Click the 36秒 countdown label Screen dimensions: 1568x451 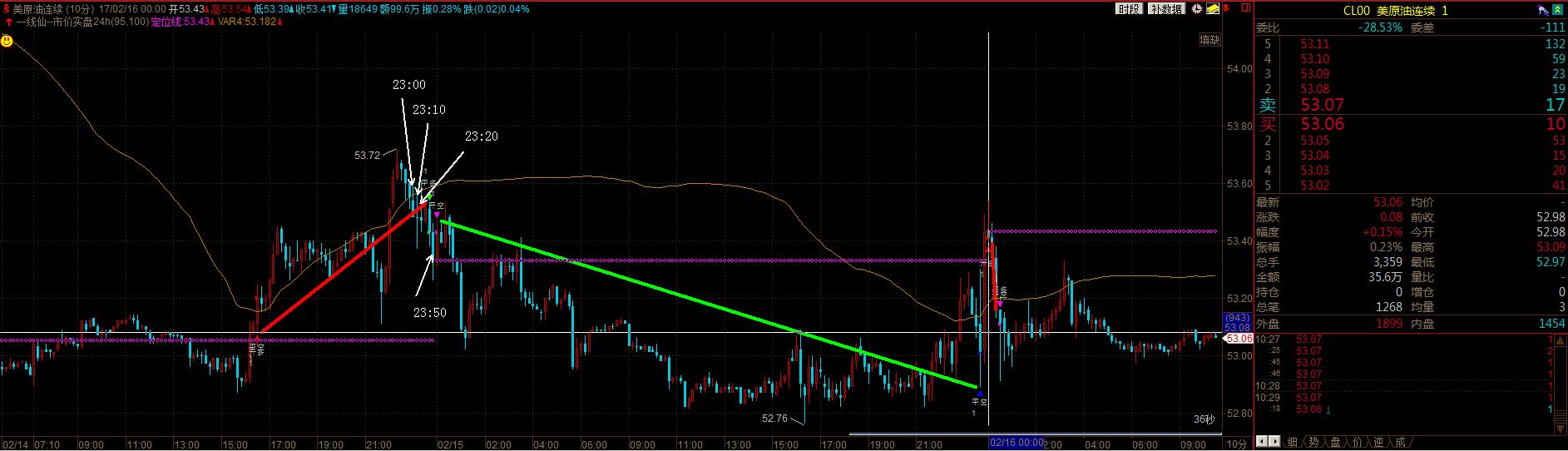(1204, 419)
